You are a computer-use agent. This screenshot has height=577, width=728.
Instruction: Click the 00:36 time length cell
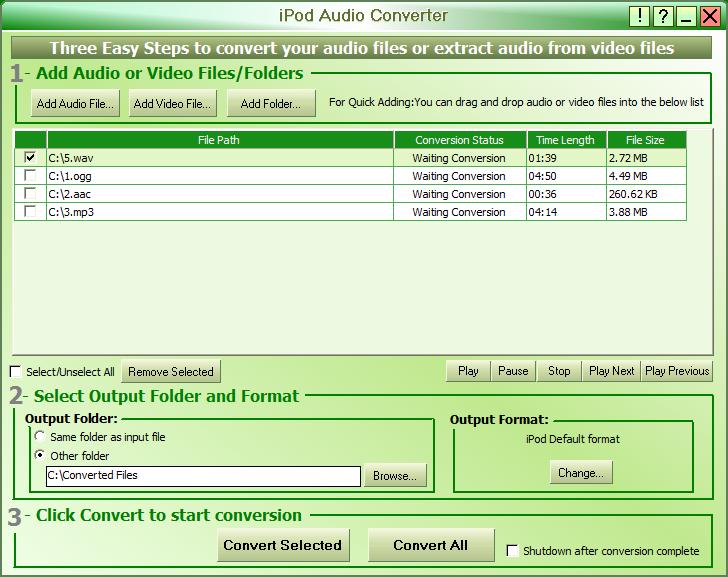(566, 194)
